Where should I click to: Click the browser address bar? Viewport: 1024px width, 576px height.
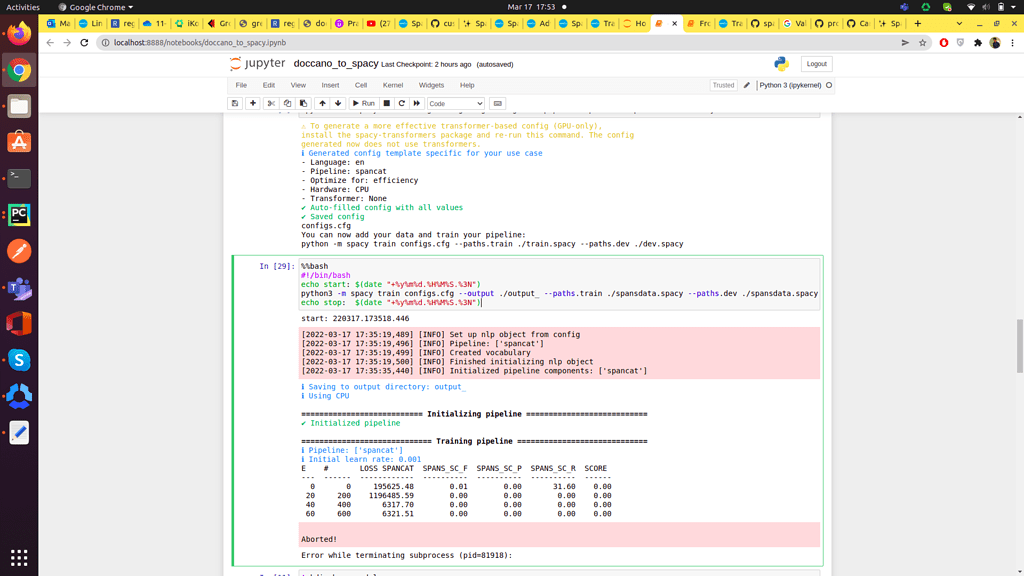tap(300, 42)
